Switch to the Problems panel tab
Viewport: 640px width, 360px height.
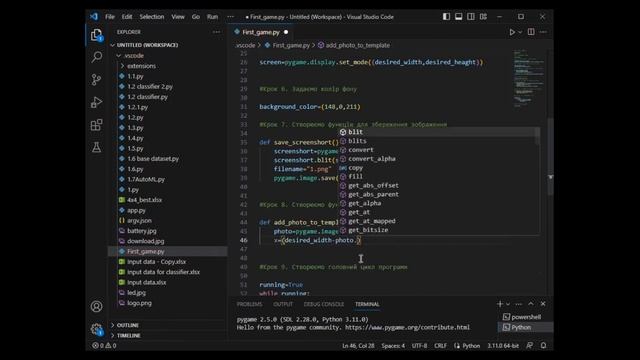point(249,304)
